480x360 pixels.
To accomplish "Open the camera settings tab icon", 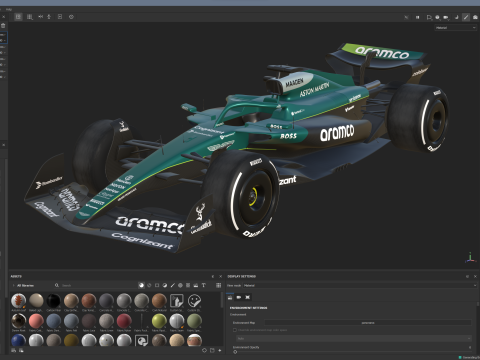I will [x=239, y=297].
